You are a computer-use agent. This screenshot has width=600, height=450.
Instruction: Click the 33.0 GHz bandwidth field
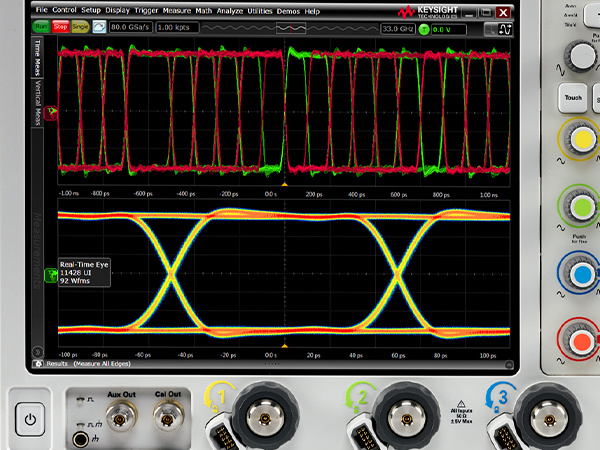[x=398, y=29]
